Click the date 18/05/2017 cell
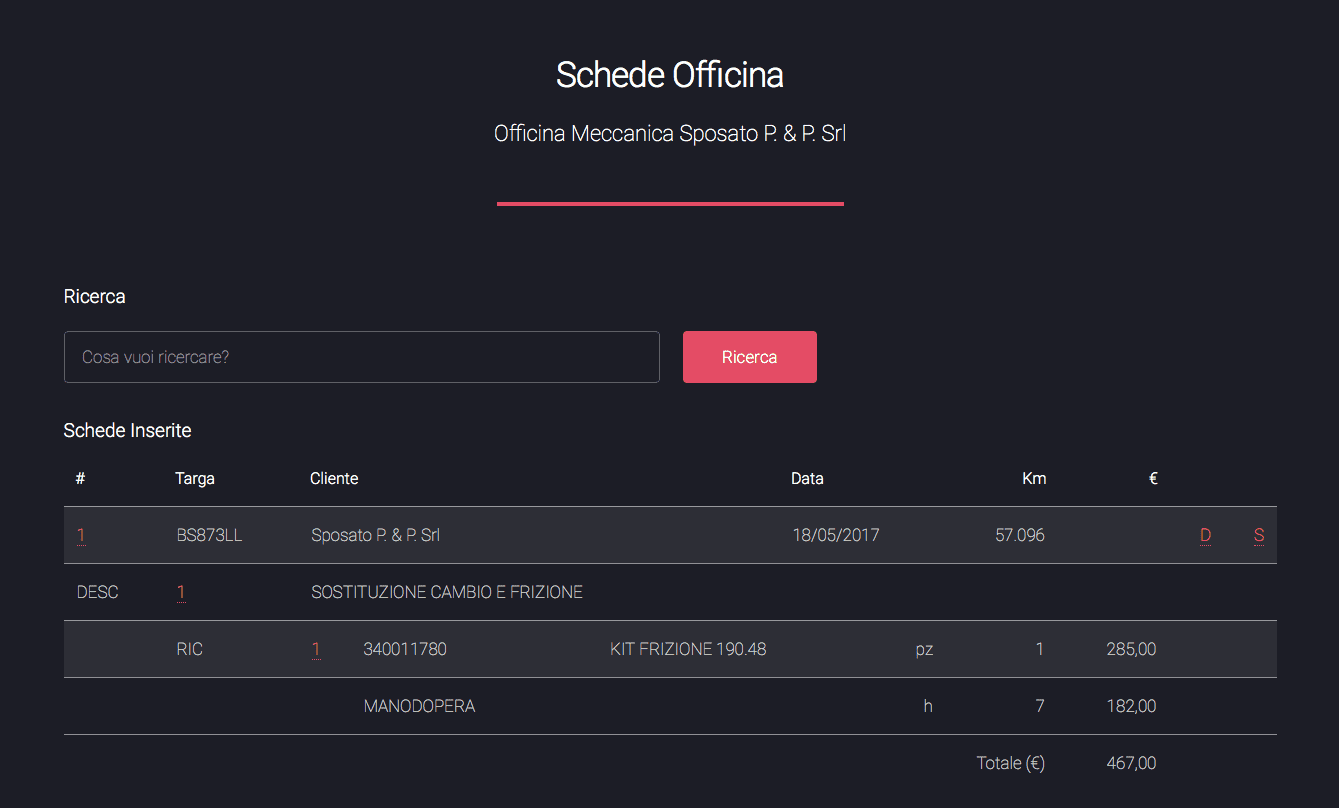This screenshot has height=808, width=1339. pyautogui.click(x=836, y=535)
